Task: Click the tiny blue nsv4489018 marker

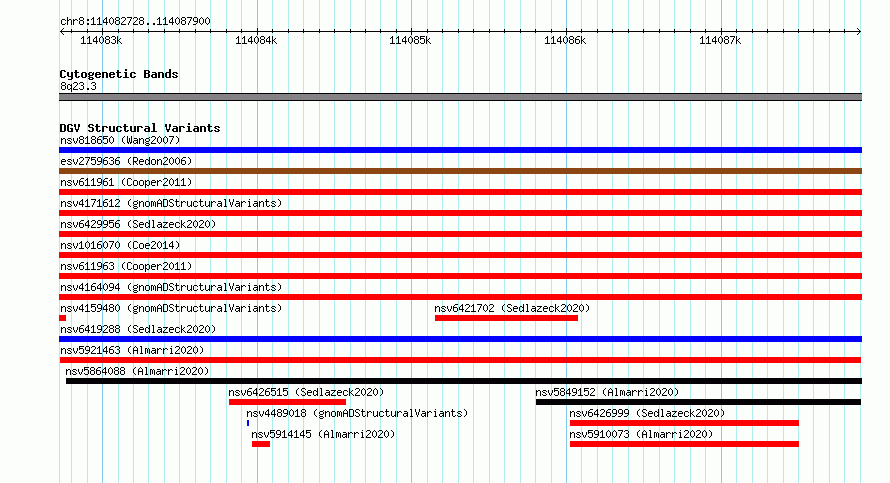Action: (x=248, y=423)
